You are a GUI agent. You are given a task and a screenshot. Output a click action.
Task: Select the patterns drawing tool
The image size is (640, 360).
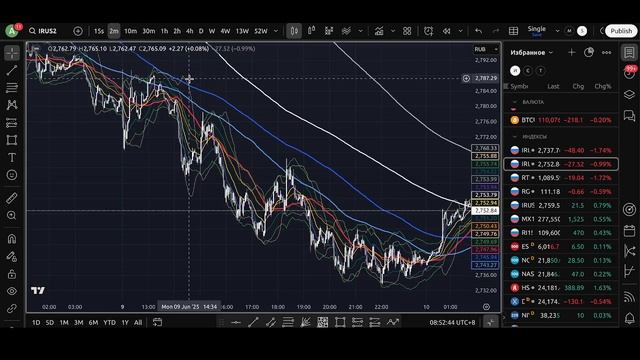[12, 105]
